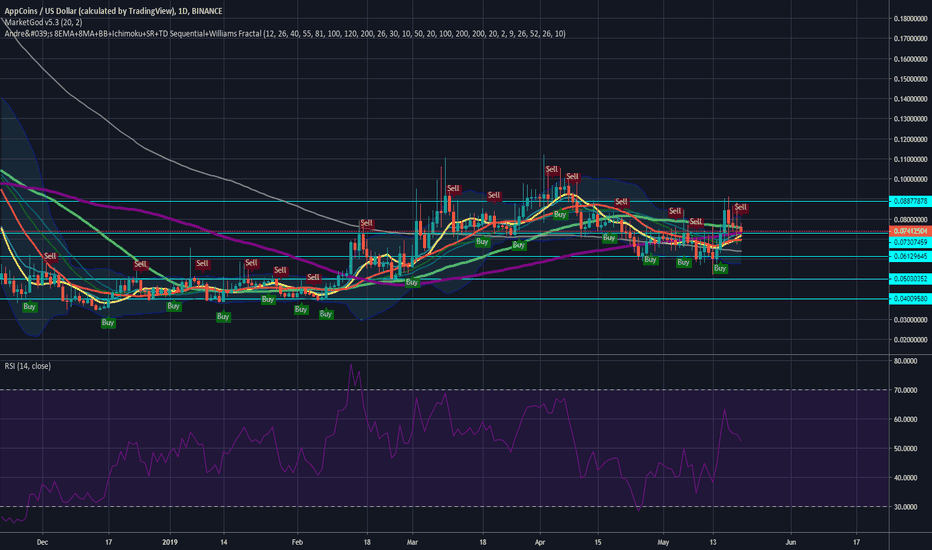Click the 13 date label after May
The image size is (932, 550).
[713, 542]
